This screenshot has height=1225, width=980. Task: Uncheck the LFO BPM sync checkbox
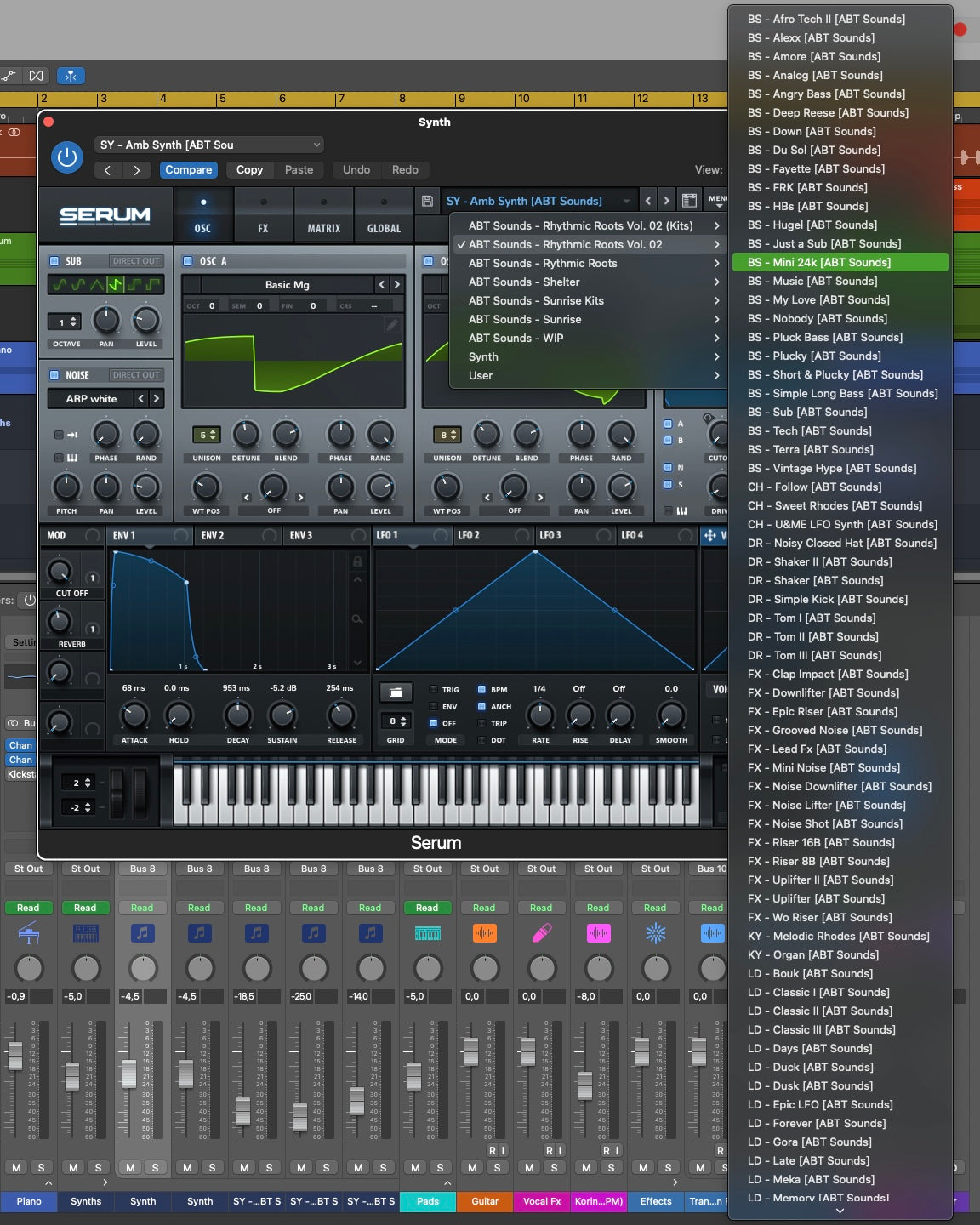point(481,690)
